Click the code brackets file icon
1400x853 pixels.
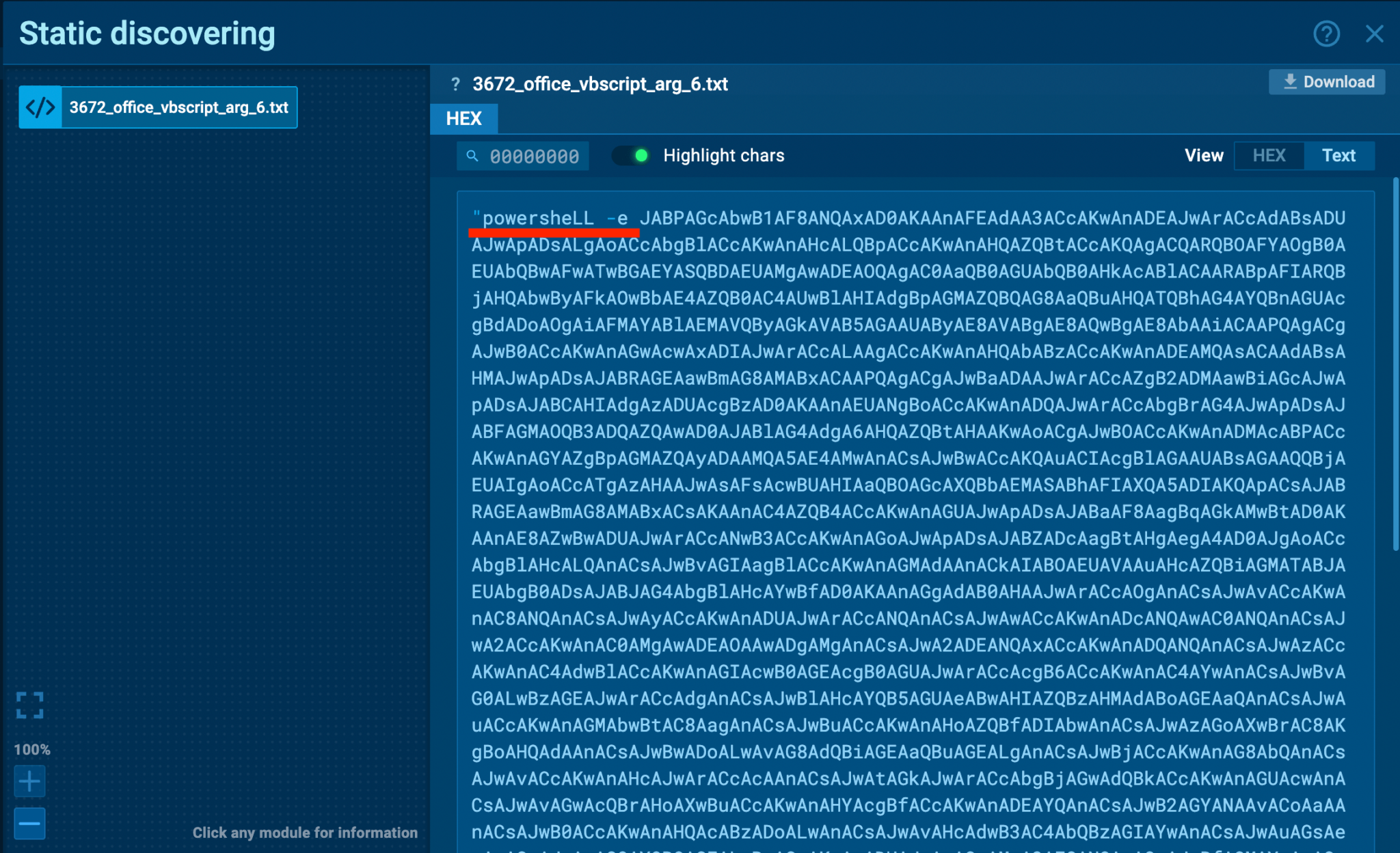[x=40, y=107]
